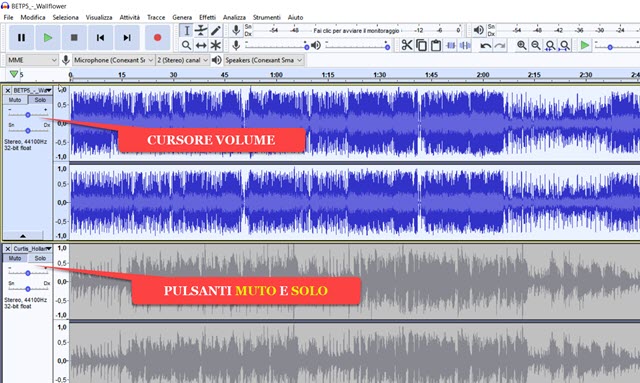
Task: Open the Visualizza menu
Action: [x=99, y=17]
